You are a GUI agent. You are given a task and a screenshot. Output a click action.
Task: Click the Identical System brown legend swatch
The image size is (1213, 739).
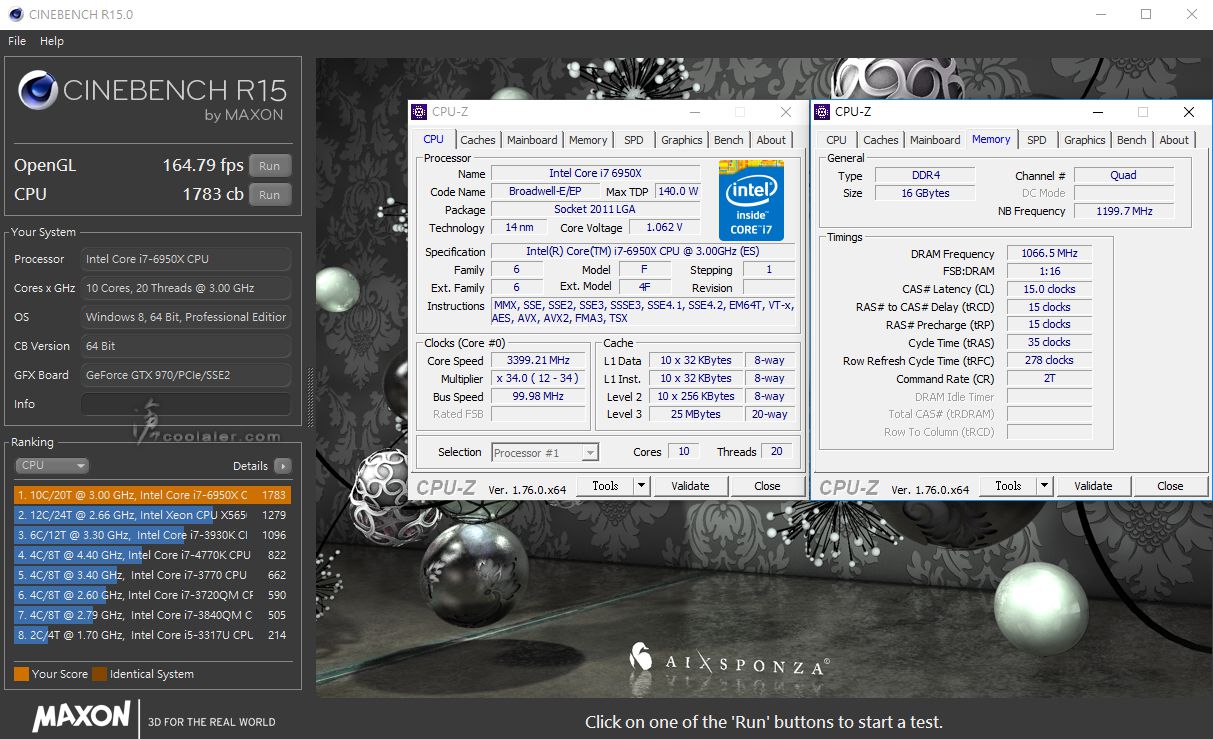tap(99, 674)
